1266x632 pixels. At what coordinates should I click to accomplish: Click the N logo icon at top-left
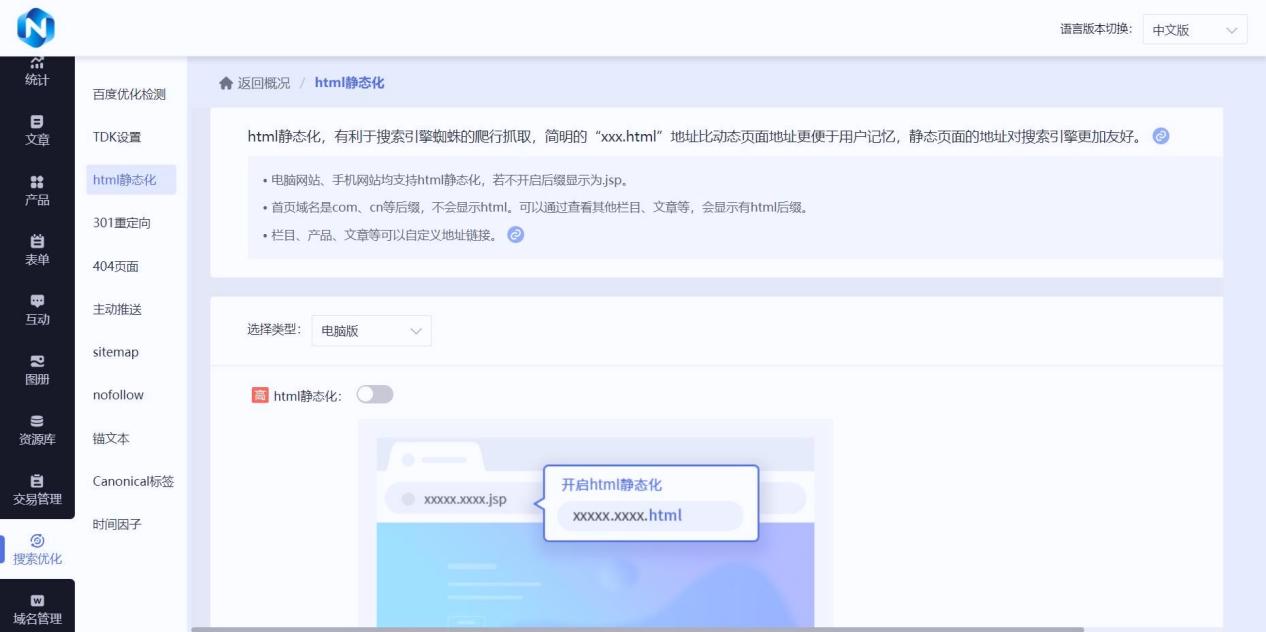36,27
